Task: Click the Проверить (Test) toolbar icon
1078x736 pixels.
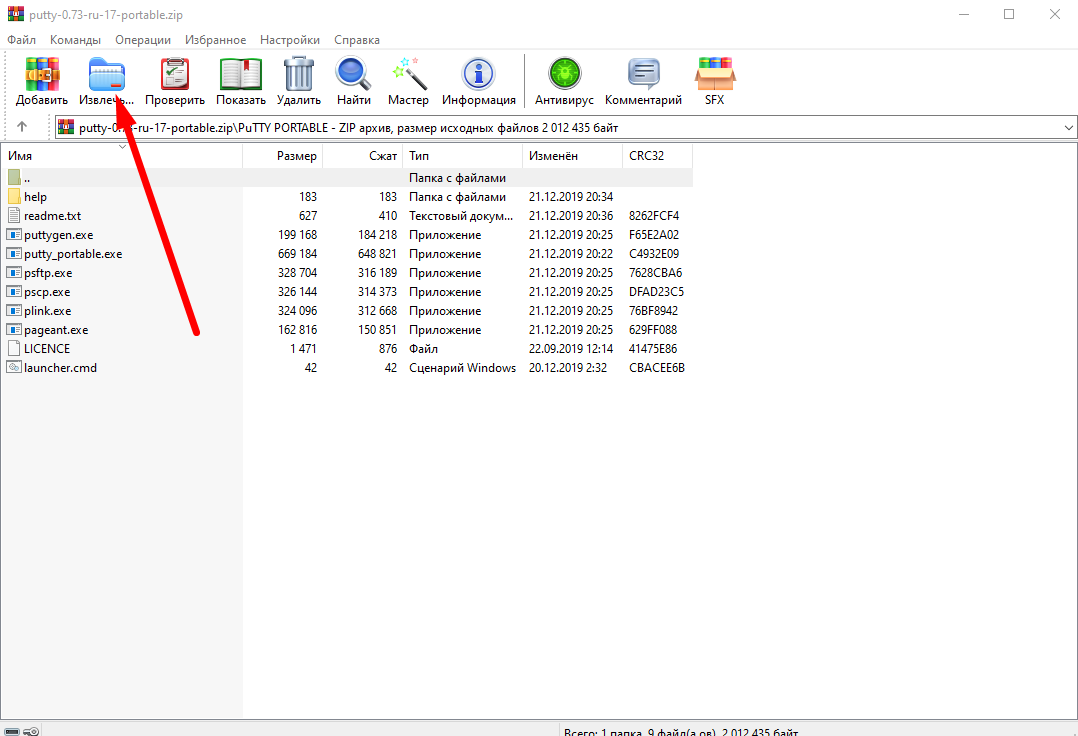Action: tap(175, 74)
